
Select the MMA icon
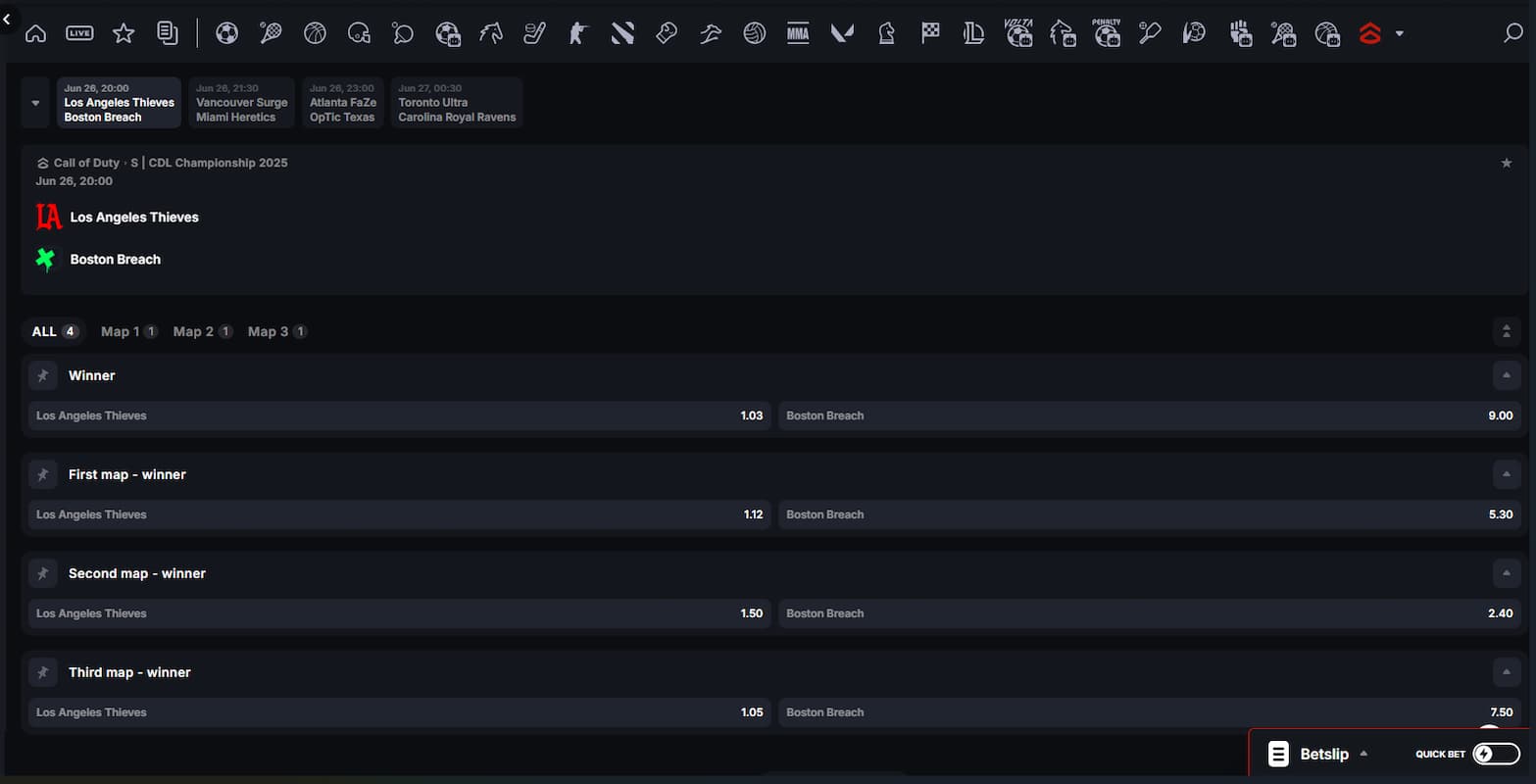[798, 33]
